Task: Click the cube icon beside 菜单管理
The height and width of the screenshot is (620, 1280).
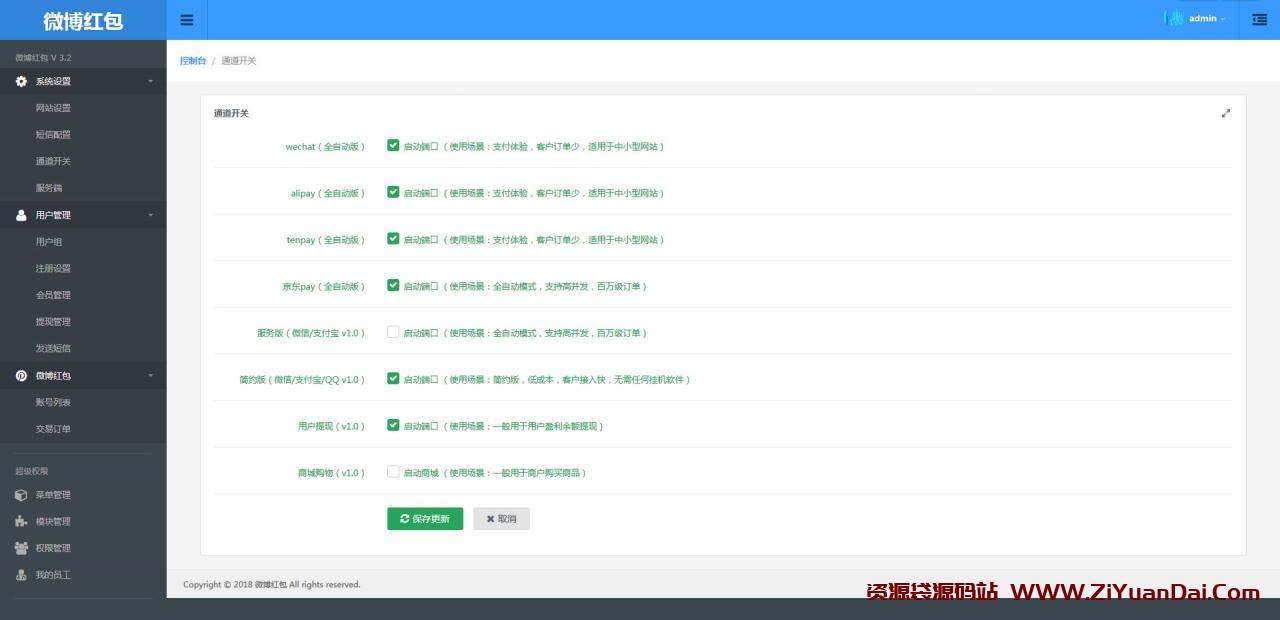Action: tap(21, 495)
